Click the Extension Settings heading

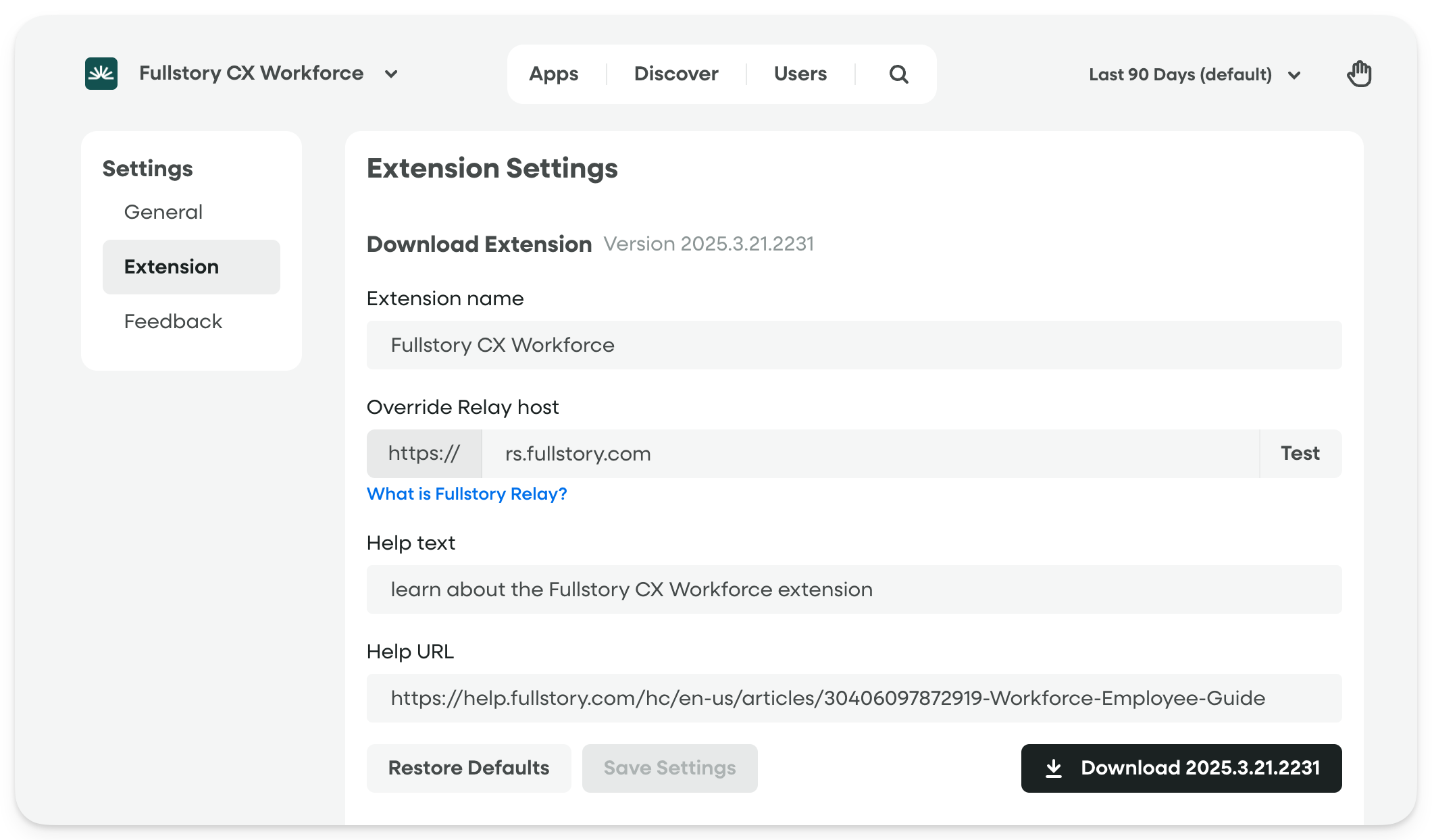492,168
